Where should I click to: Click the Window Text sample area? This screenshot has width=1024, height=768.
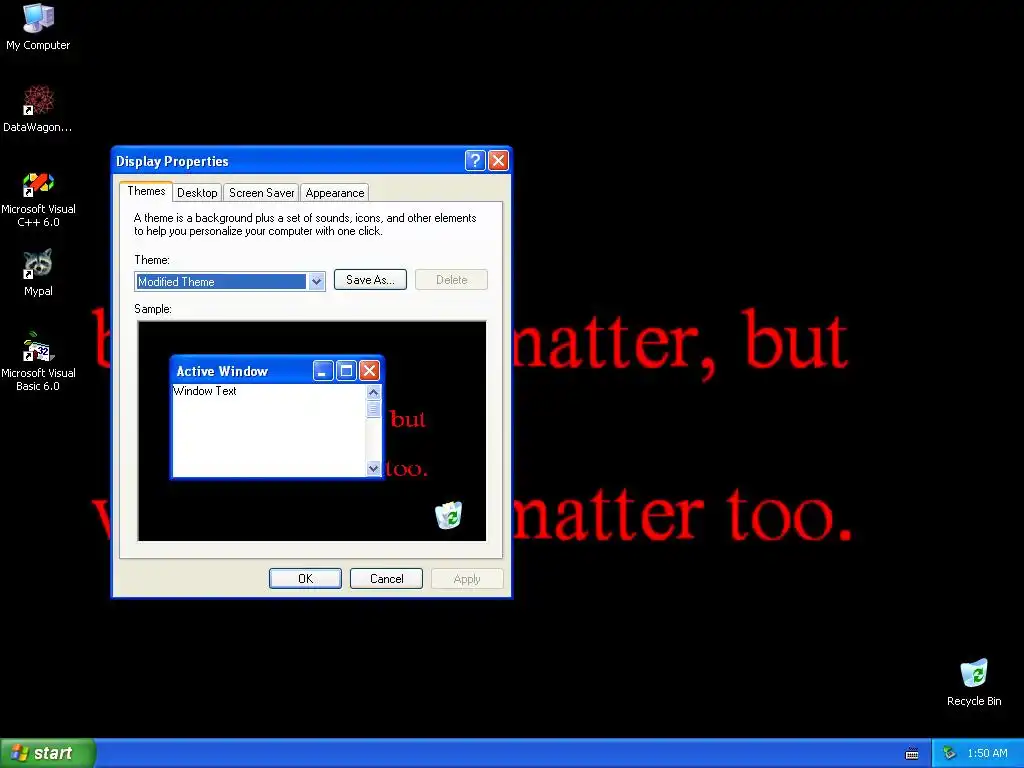(268, 430)
